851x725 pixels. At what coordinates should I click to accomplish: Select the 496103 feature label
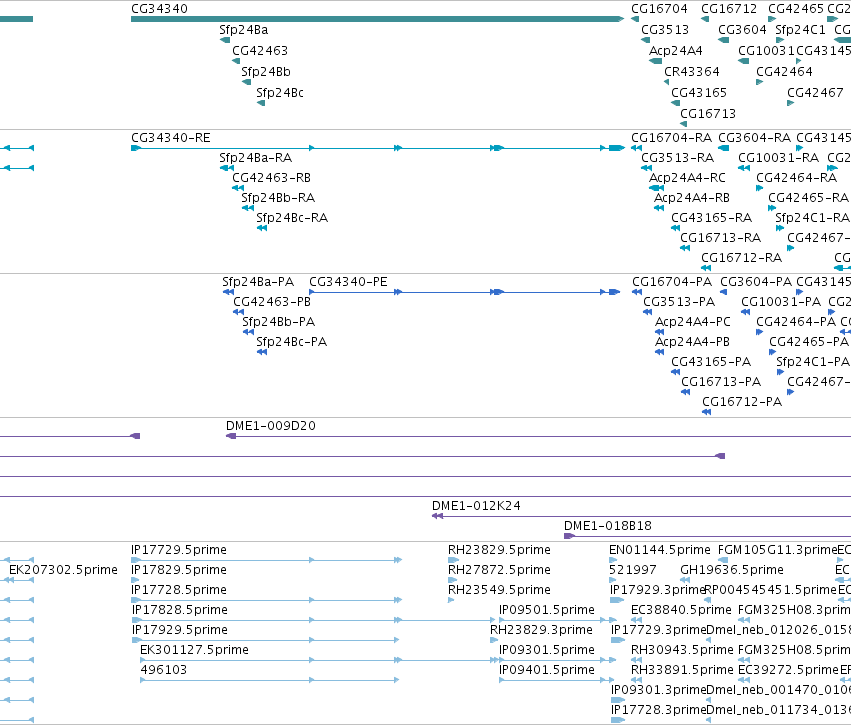[x=163, y=671]
